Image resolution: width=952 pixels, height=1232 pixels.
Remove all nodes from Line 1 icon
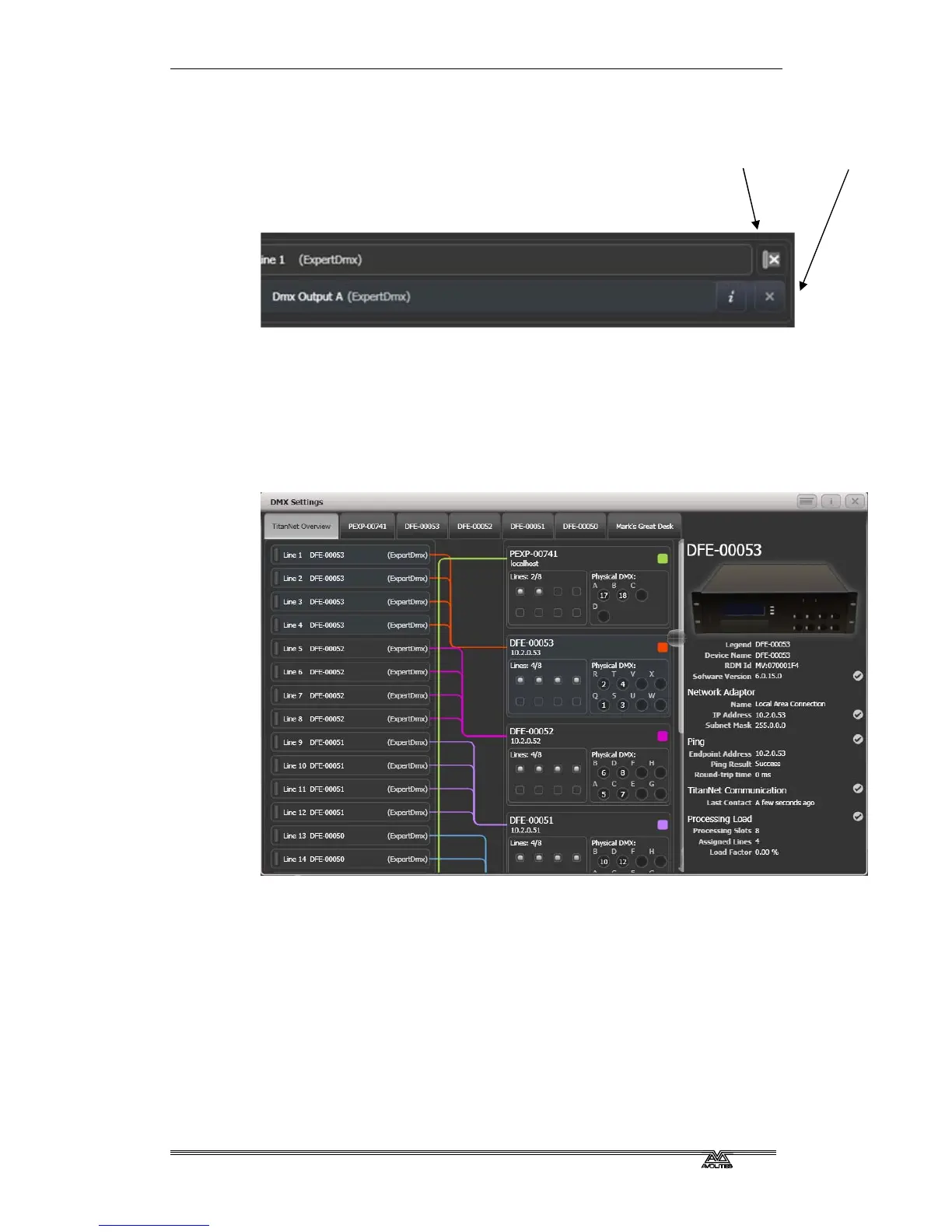[771, 260]
